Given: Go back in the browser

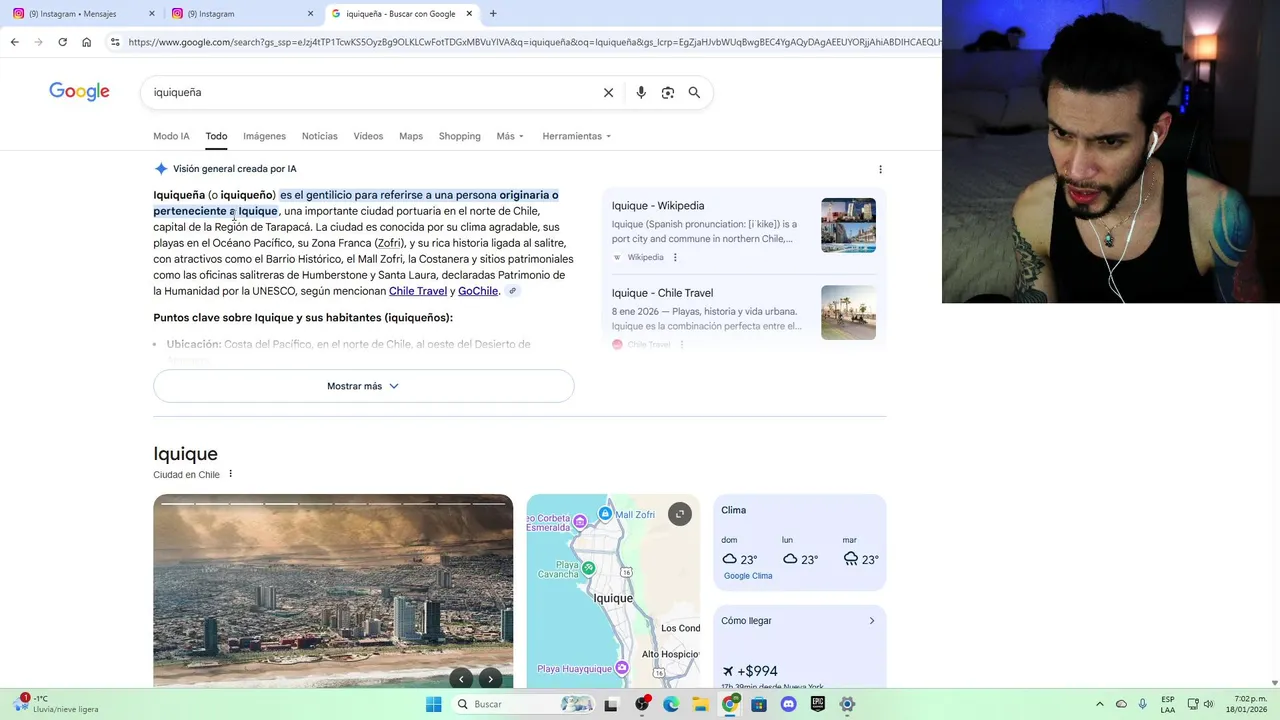Looking at the screenshot, I should click(x=14, y=42).
